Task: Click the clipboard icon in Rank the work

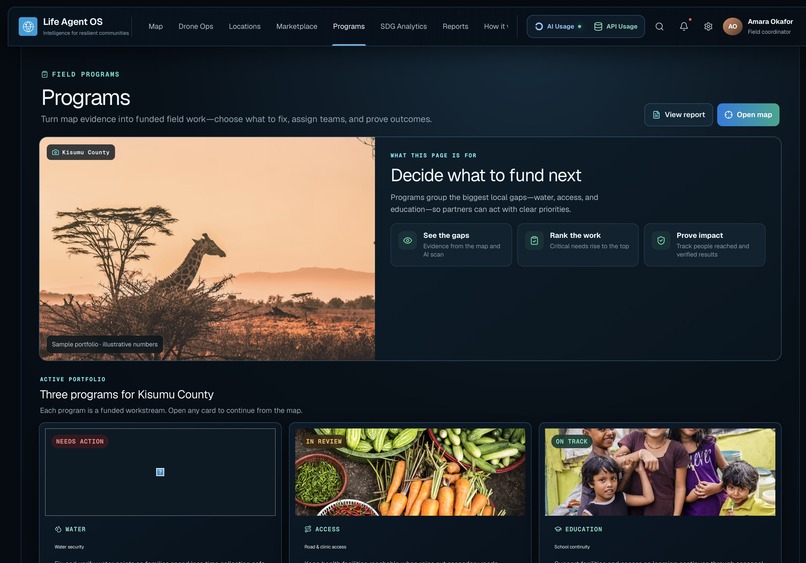Action: coord(534,240)
